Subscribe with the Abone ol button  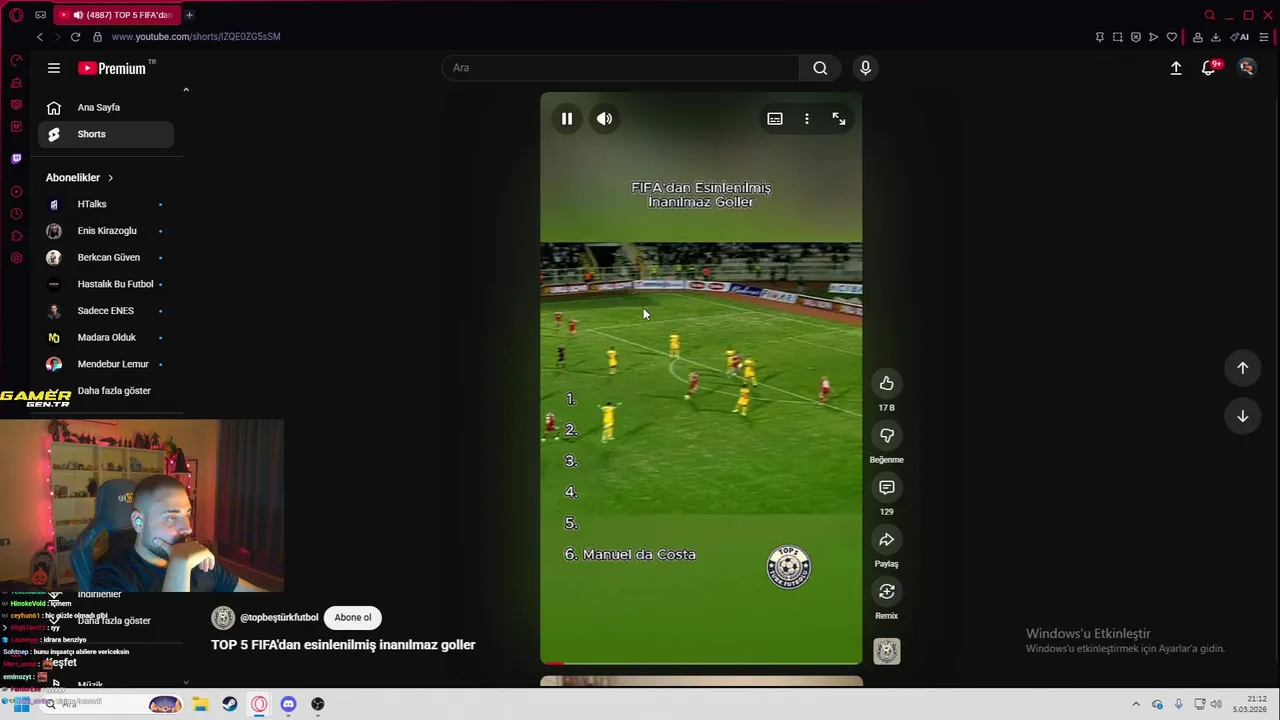click(353, 617)
